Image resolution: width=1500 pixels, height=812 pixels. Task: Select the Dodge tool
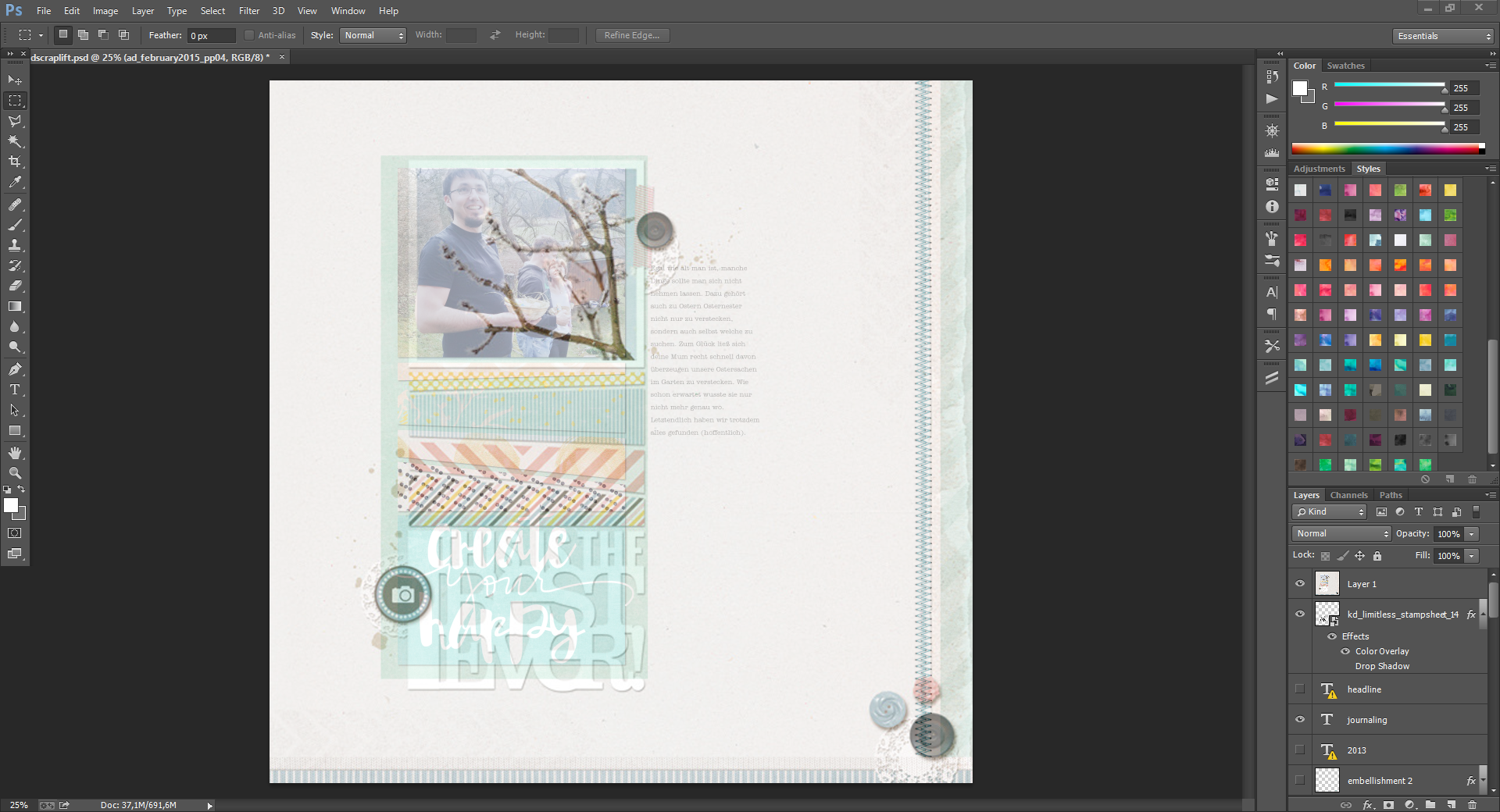[15, 347]
